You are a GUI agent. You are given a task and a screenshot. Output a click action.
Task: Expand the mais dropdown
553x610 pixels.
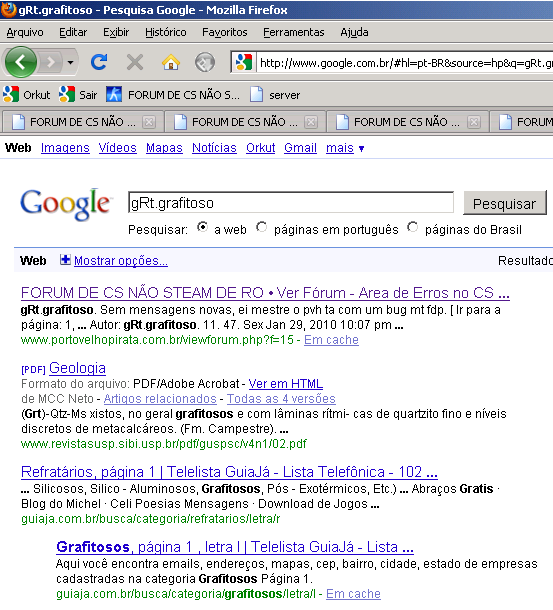coord(345,148)
